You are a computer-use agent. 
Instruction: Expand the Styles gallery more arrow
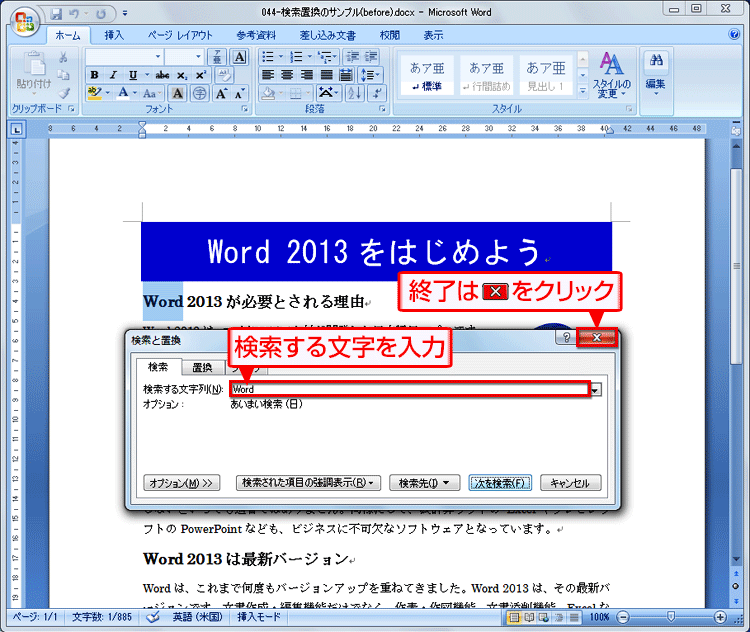click(x=583, y=90)
